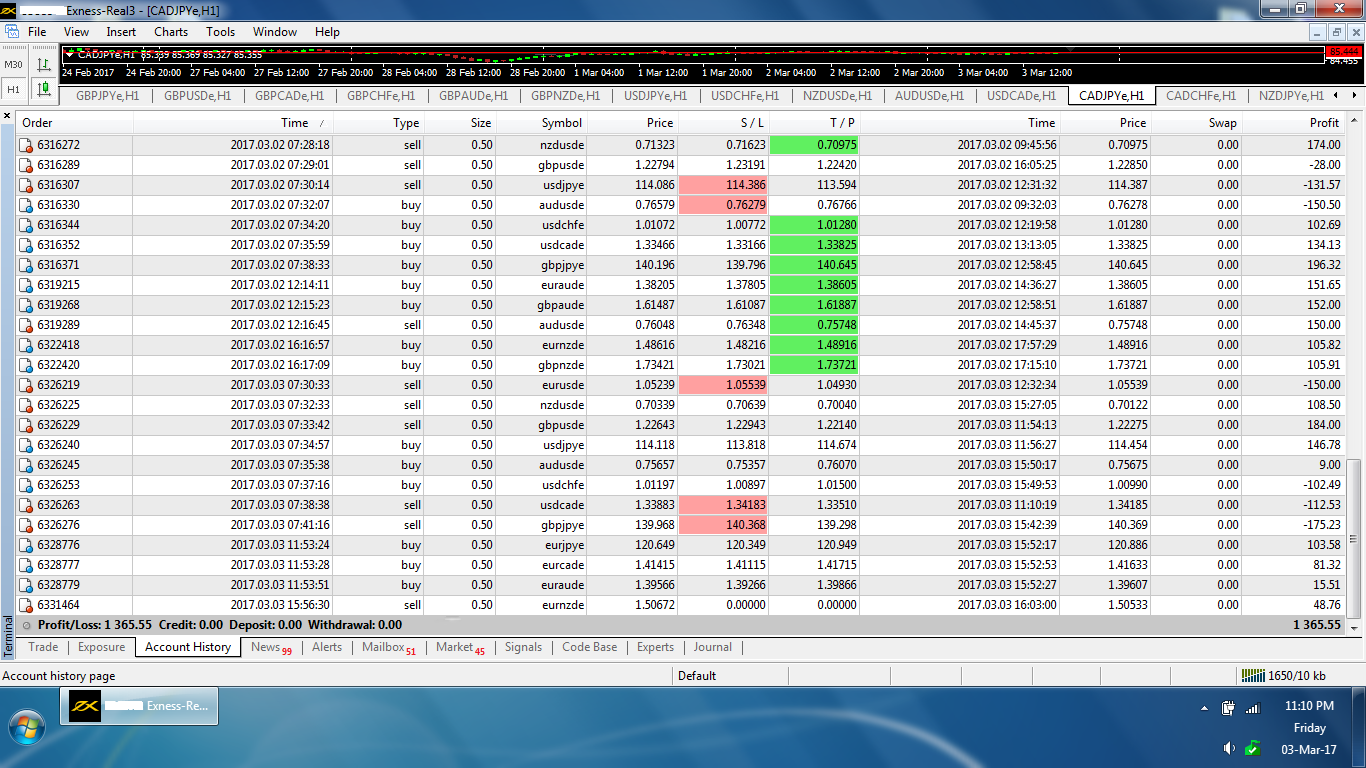Screen dimensions: 1366x768
Task: Click the connection status bars icon
Action: [x=1251, y=675]
